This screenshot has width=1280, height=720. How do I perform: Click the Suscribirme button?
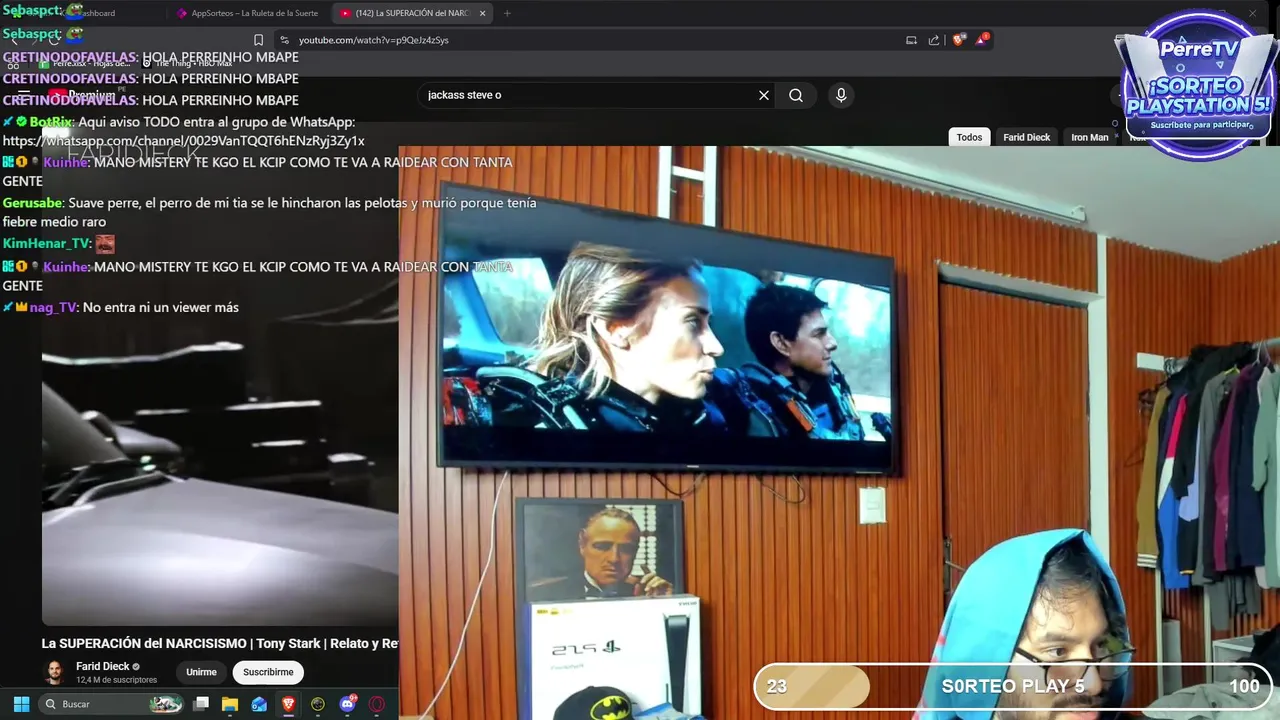click(268, 672)
